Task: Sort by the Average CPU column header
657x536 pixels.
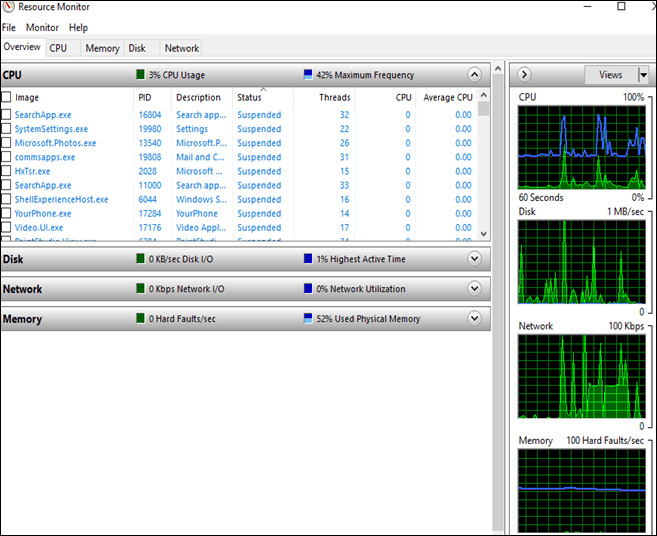Action: [448, 97]
